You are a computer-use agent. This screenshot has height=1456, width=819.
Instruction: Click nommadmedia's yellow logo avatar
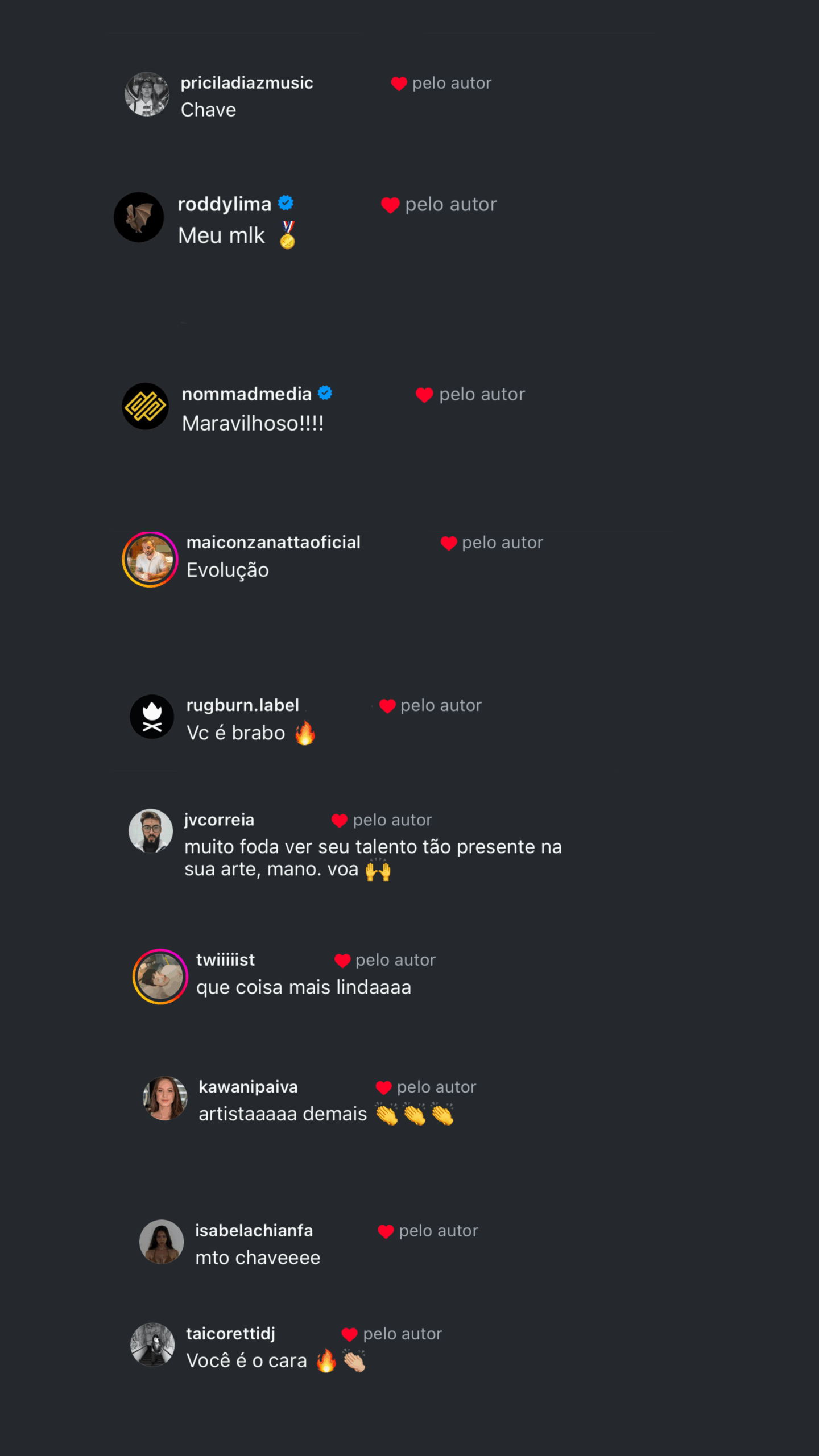click(146, 406)
